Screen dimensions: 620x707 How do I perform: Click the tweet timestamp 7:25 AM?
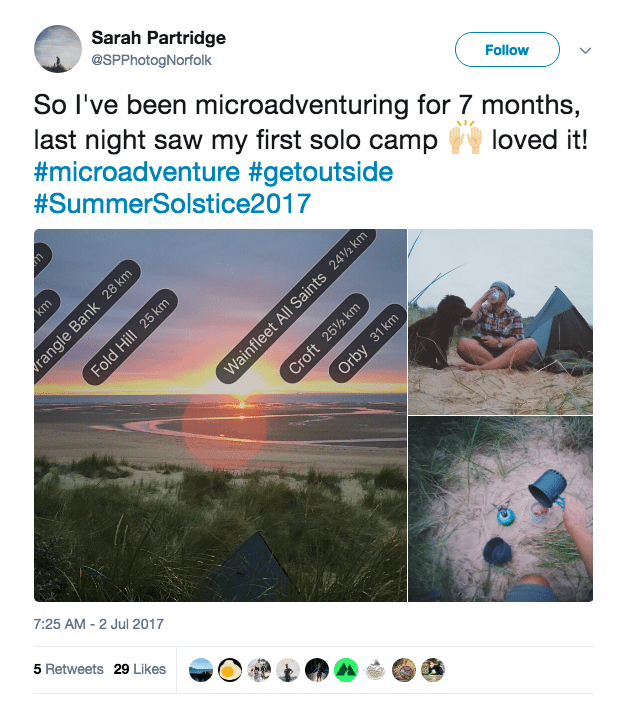click(98, 624)
